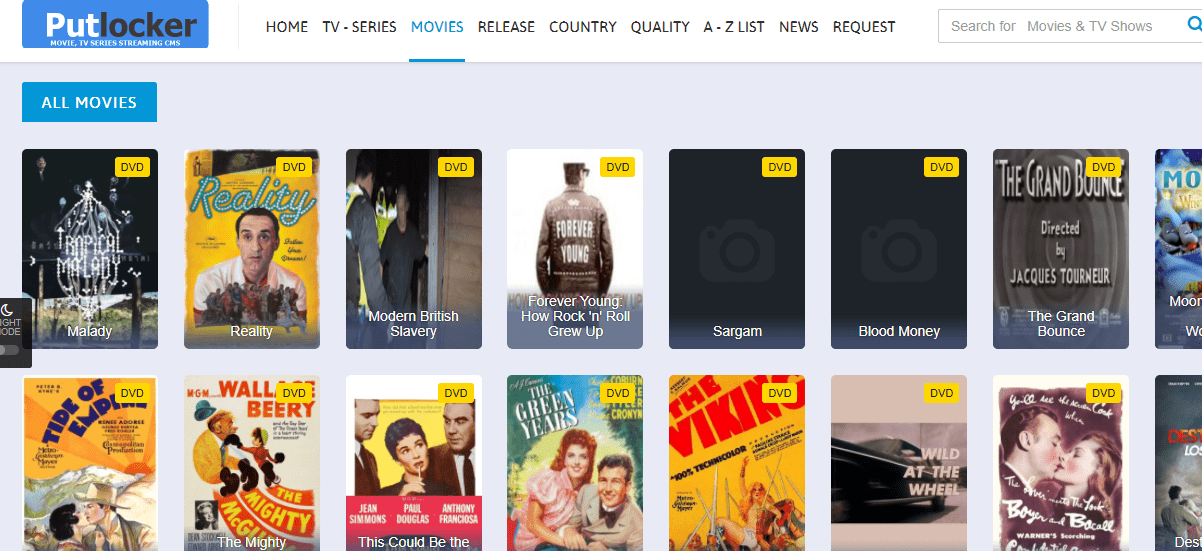Open the RELEASE menu

pos(506,27)
